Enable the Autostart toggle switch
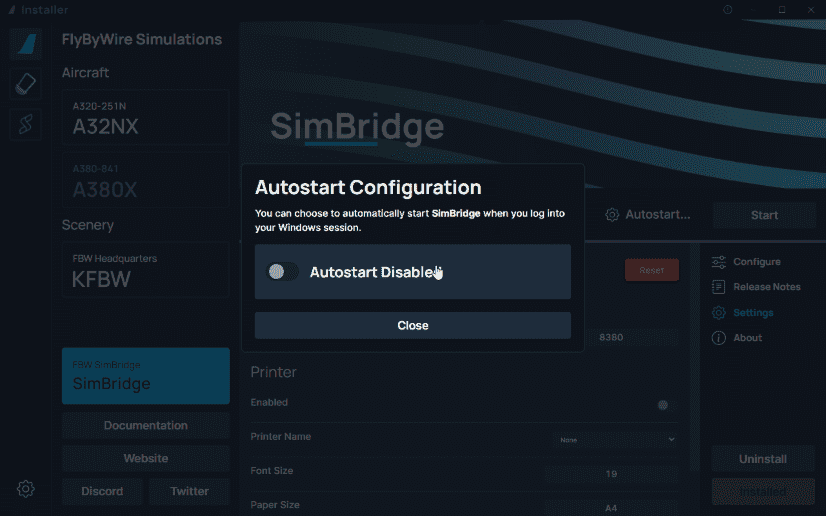This screenshot has height=516, width=826. click(x=283, y=272)
